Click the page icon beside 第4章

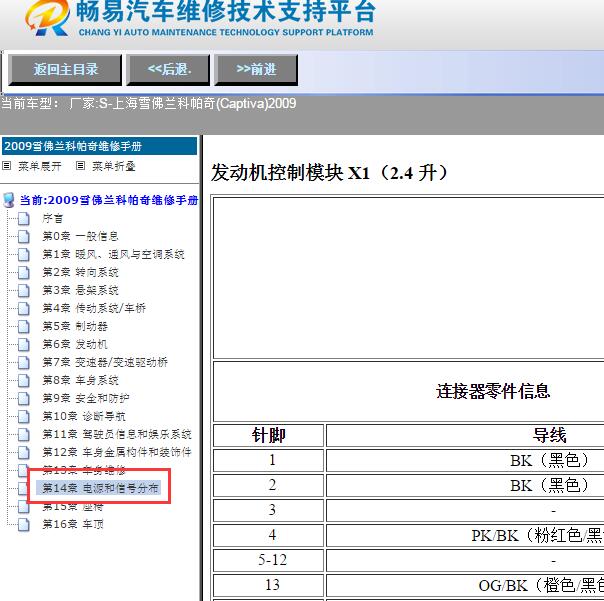tap(23, 308)
